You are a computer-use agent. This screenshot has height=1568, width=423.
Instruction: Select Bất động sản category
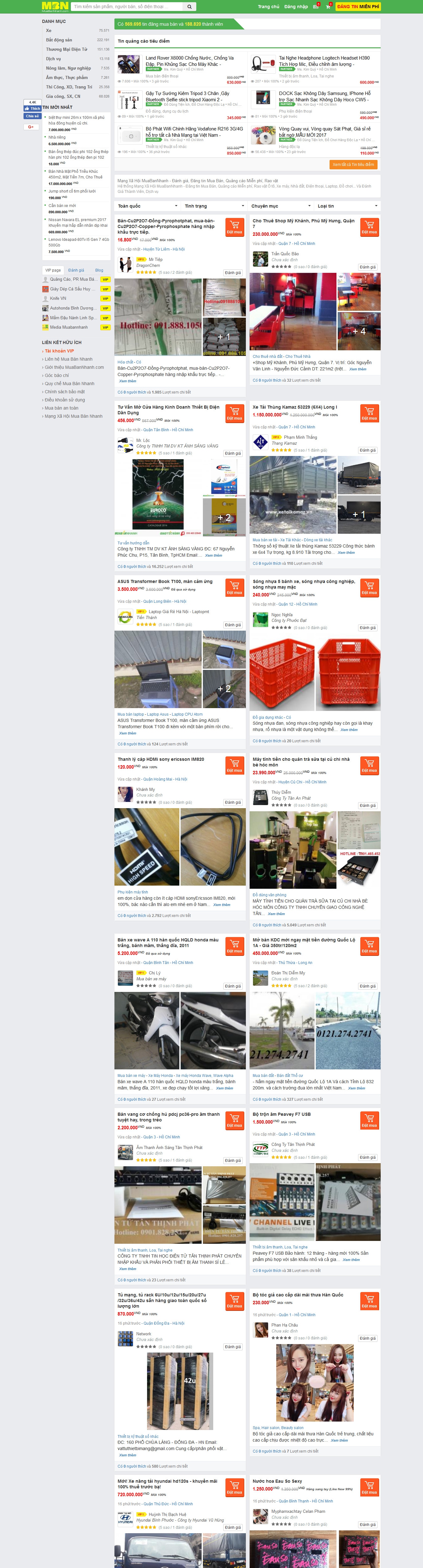(59, 40)
